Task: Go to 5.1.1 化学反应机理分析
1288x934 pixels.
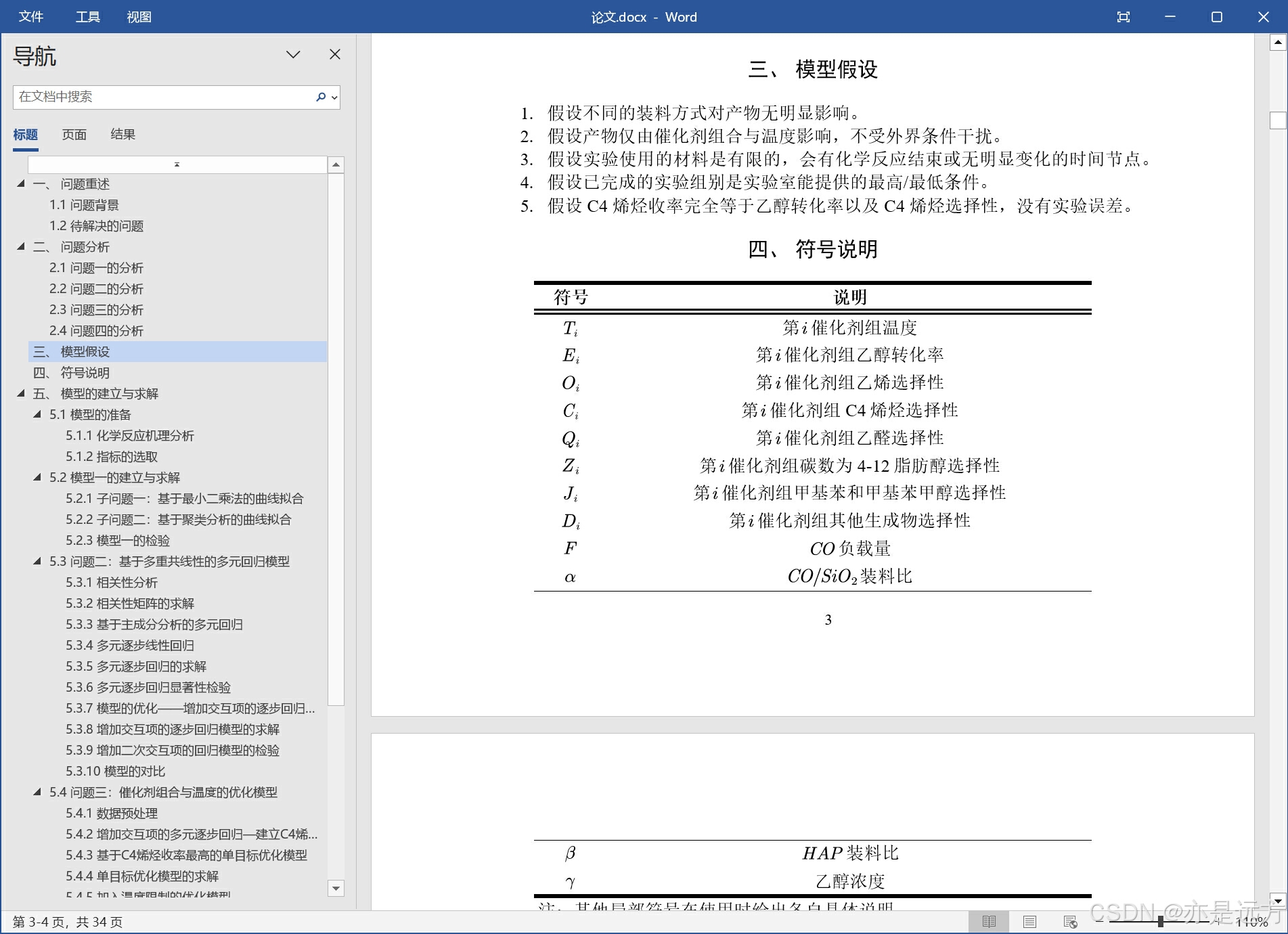Action: coord(130,436)
